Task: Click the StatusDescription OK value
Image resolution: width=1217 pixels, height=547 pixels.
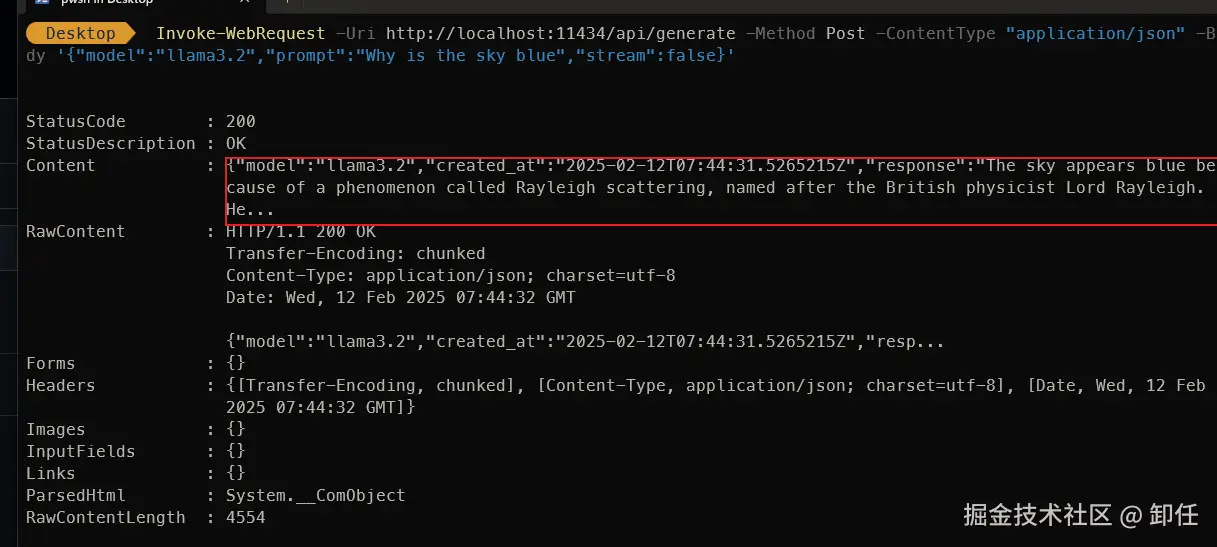Action: [x=236, y=144]
